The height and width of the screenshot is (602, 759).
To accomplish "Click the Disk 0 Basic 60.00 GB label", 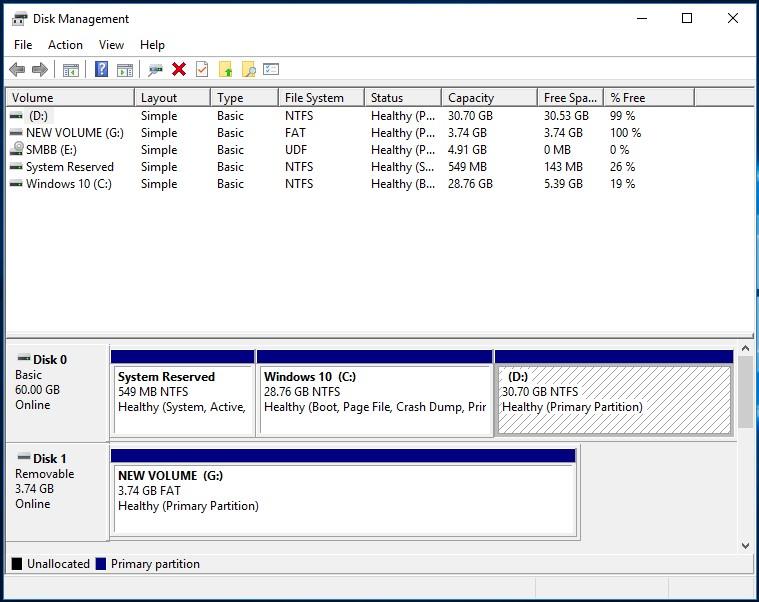I will (57, 393).
